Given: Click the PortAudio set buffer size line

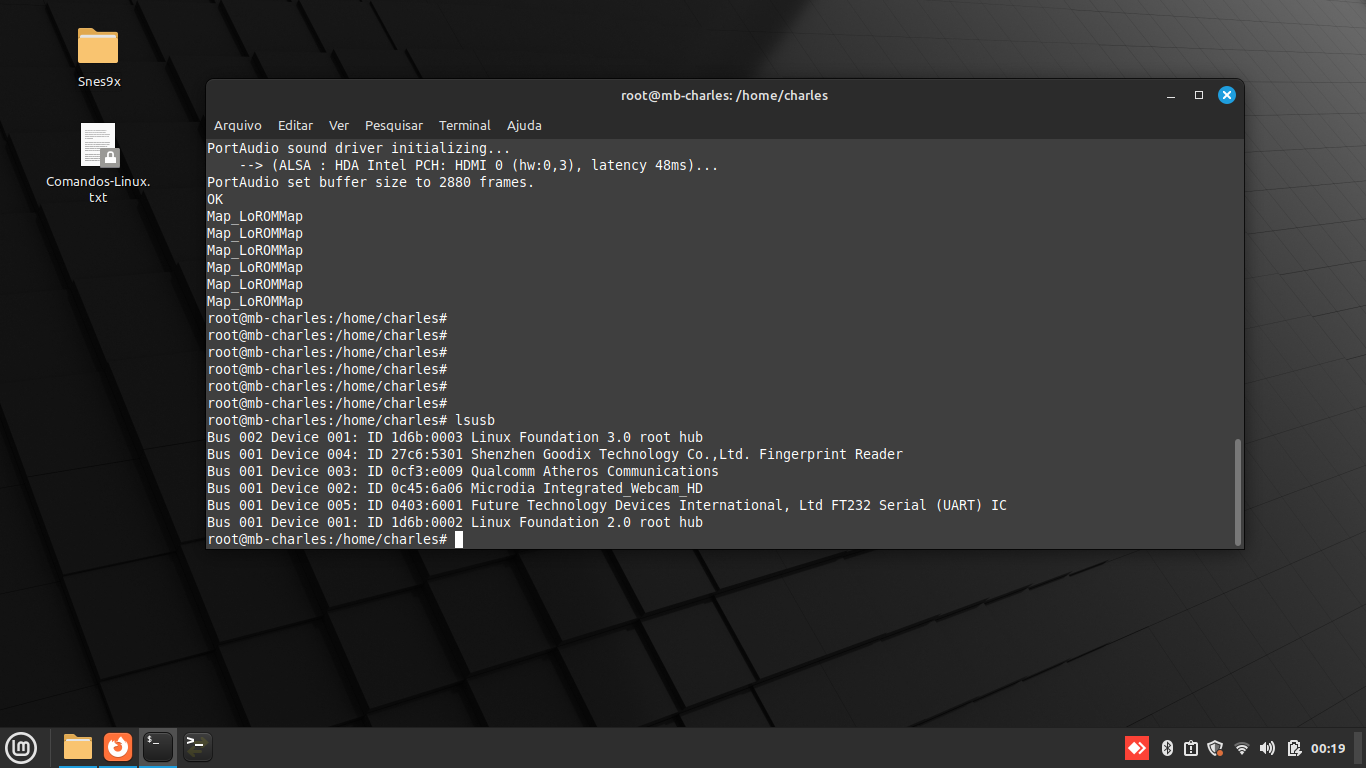Looking at the screenshot, I should tap(371, 182).
